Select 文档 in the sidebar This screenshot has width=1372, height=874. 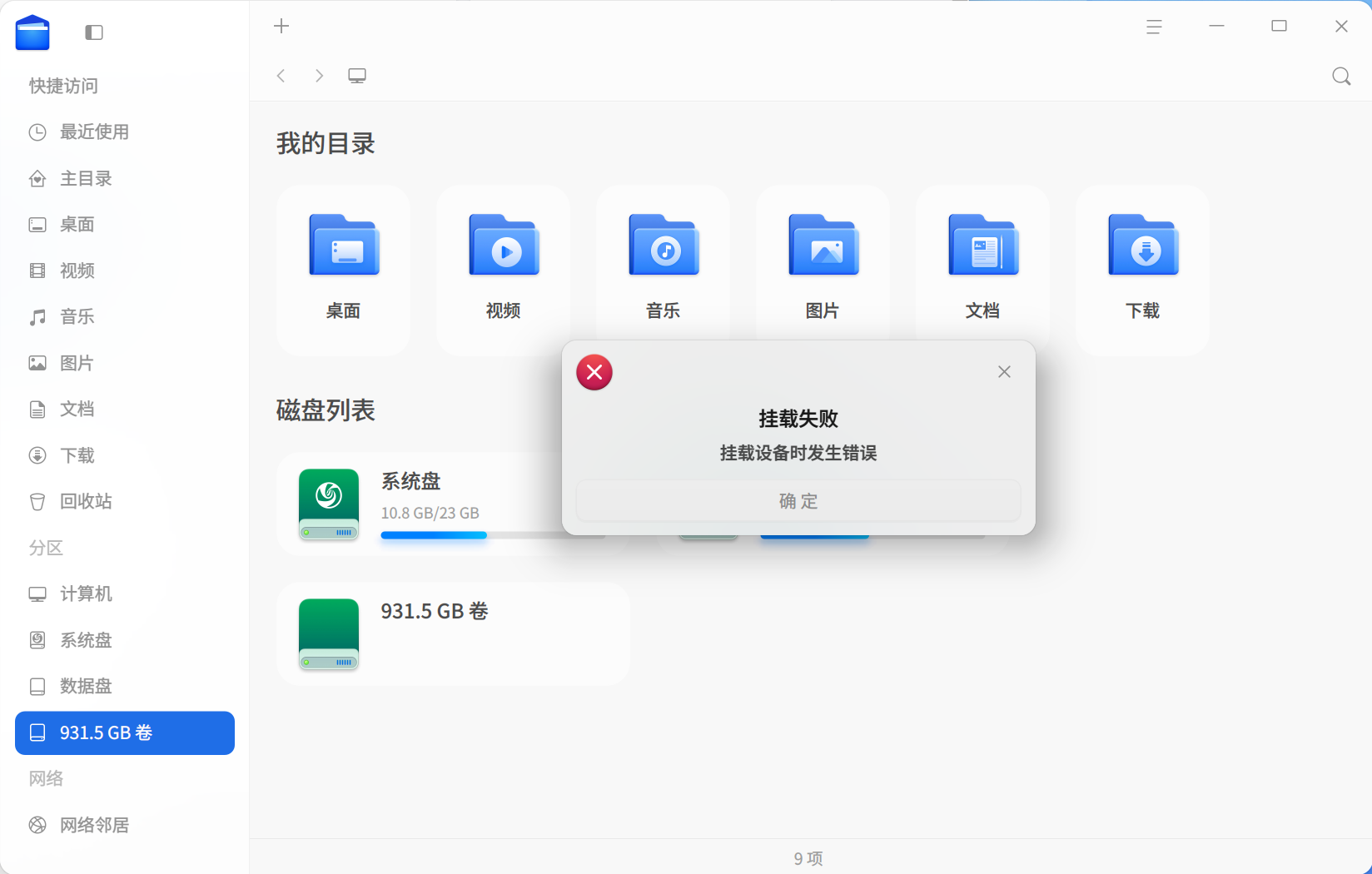pyautogui.click(x=125, y=409)
